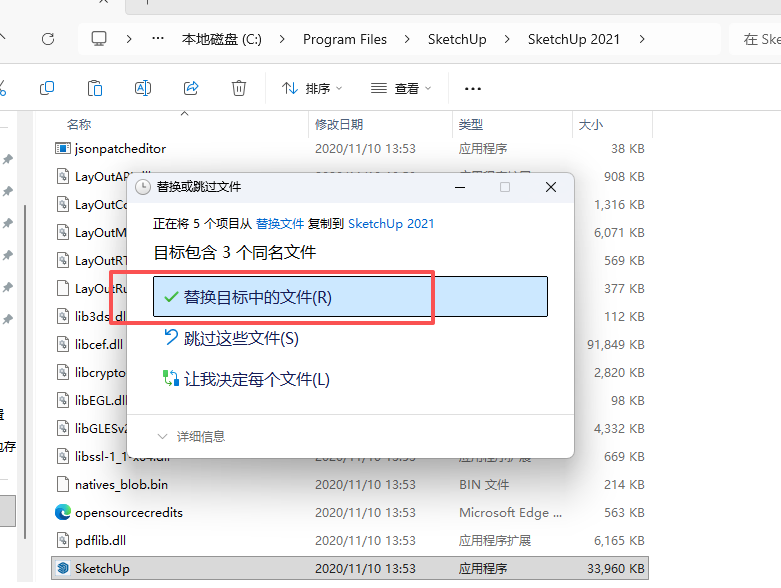The image size is (781, 588).
Task: Click the Delete trash can icon
Action: 239,89
